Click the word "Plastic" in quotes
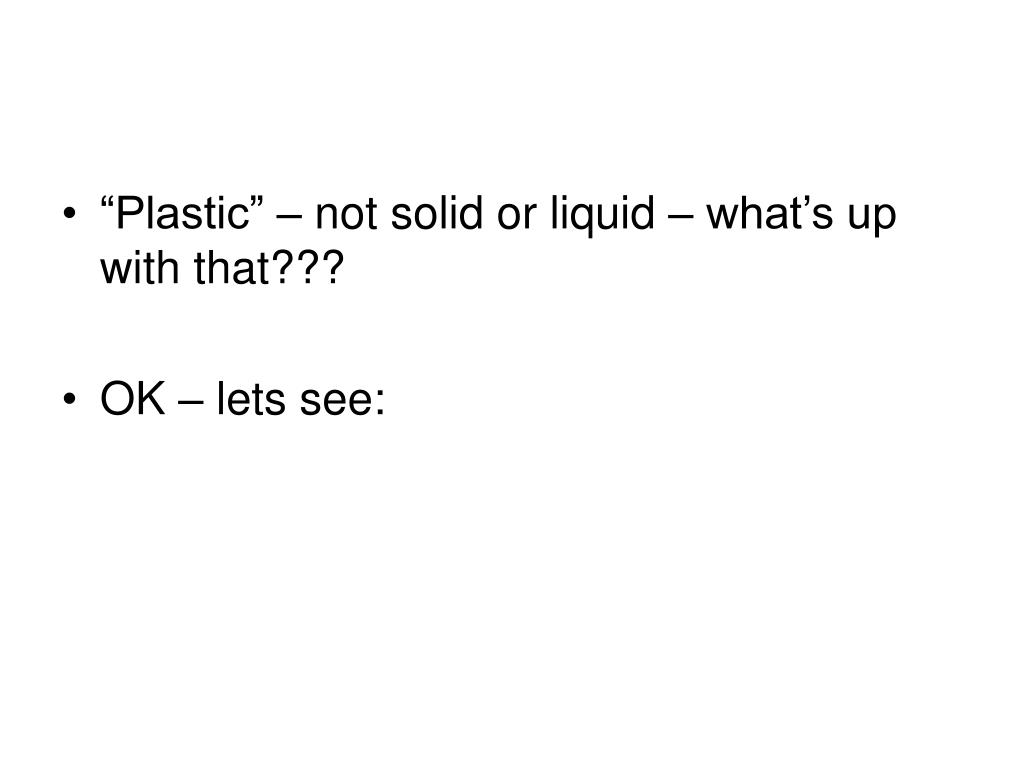This screenshot has height=768, width=1024. tap(182, 214)
